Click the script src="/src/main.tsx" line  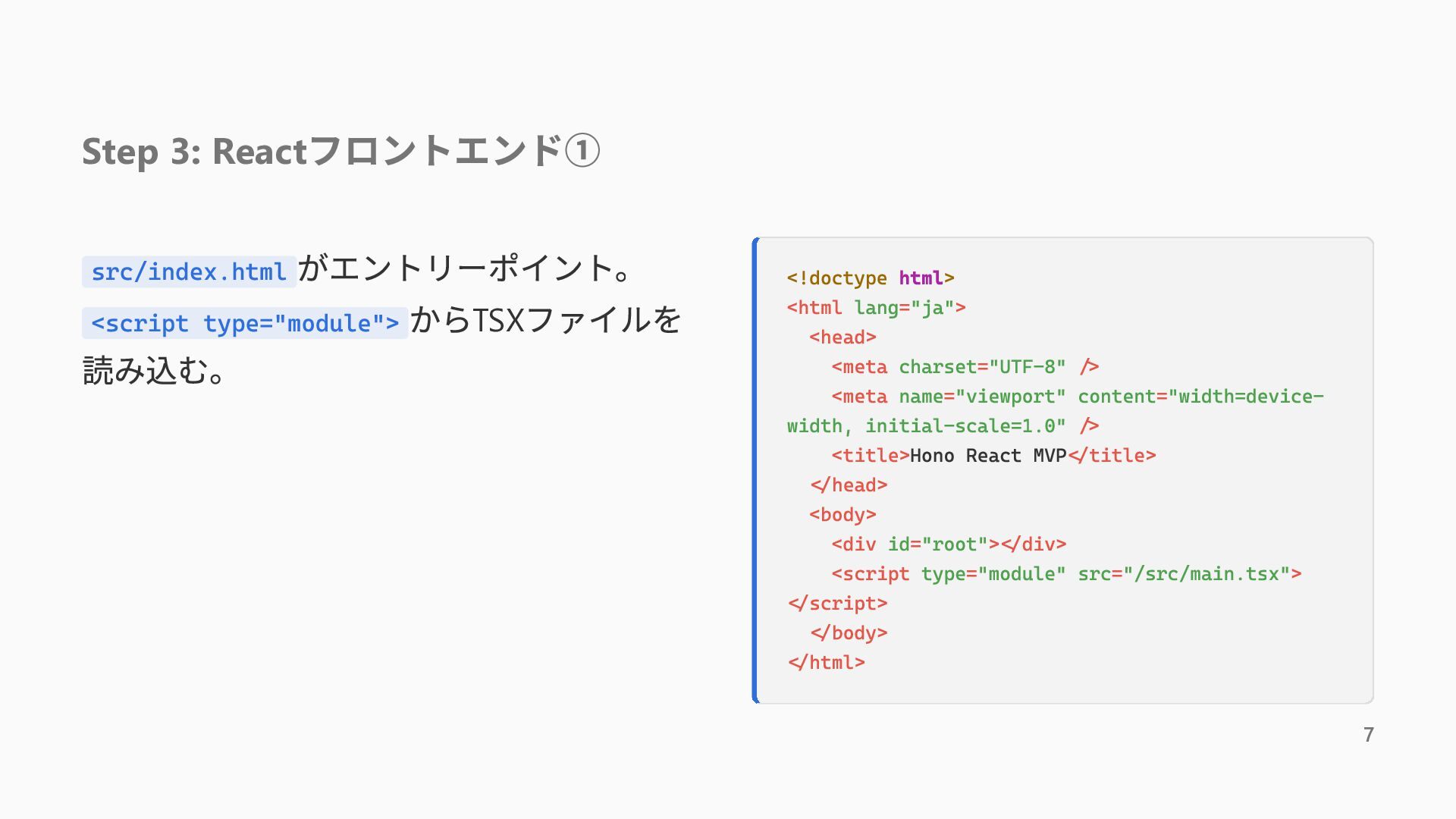tap(1066, 574)
